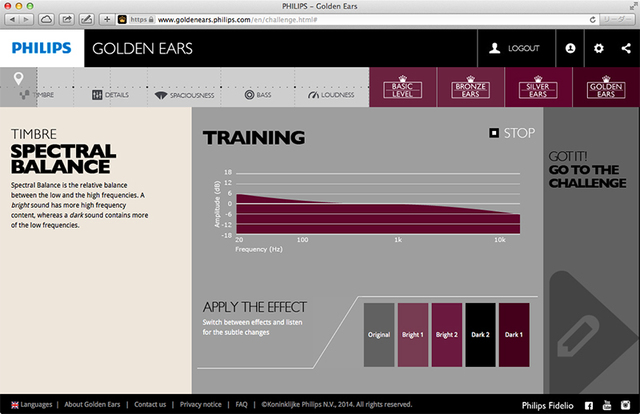Click the frequency response graph

pyautogui.click(x=378, y=203)
